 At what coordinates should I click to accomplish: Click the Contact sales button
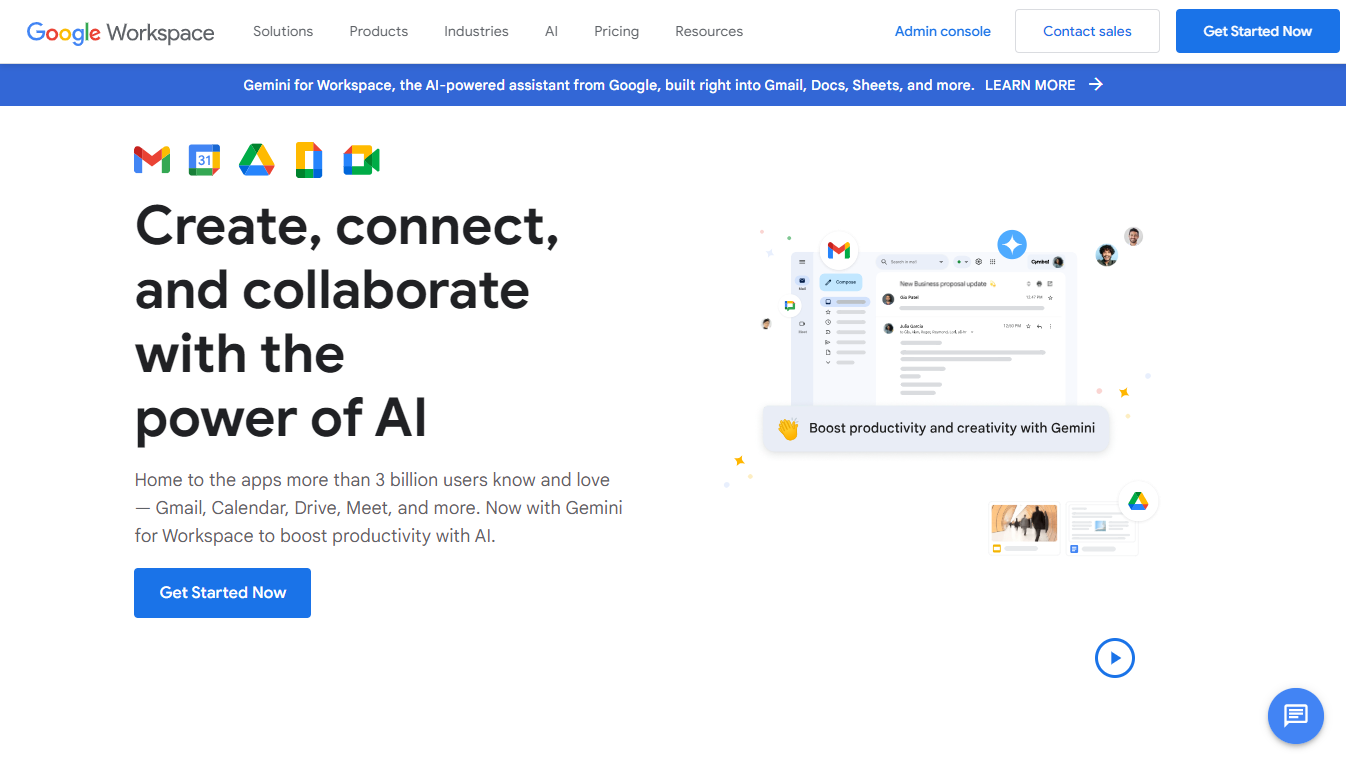(x=1087, y=31)
